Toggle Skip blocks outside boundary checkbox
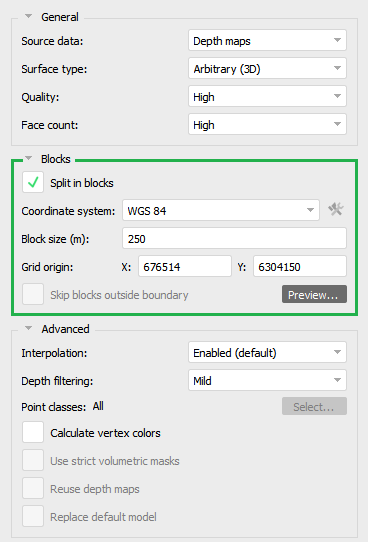This screenshot has height=542, width=368. [33, 294]
